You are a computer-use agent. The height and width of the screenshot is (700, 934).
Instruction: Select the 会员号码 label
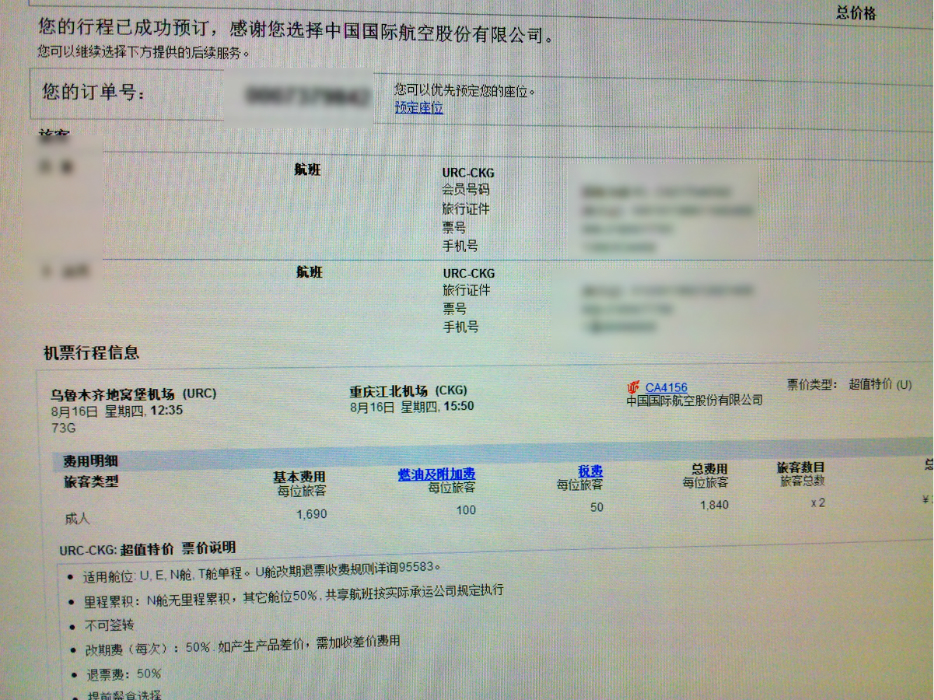[465, 189]
